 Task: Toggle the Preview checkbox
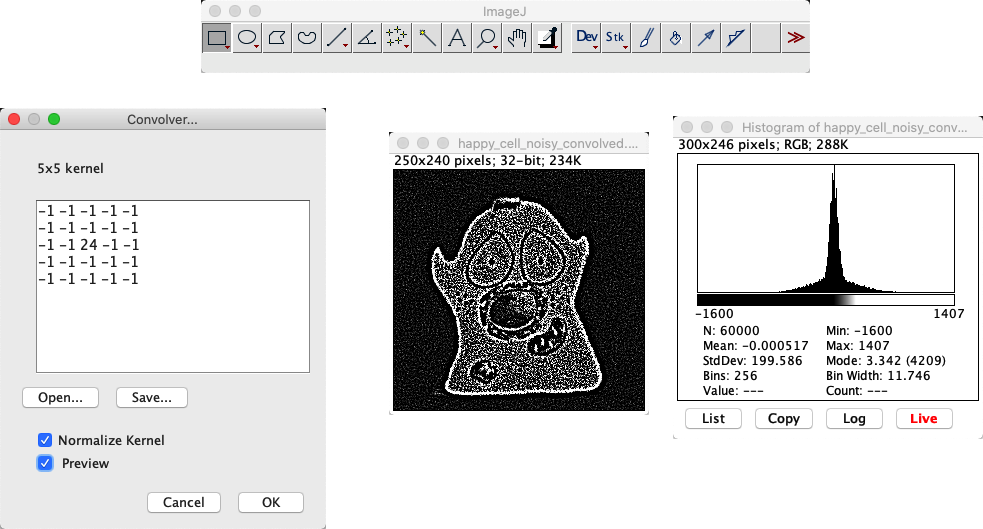tap(45, 463)
